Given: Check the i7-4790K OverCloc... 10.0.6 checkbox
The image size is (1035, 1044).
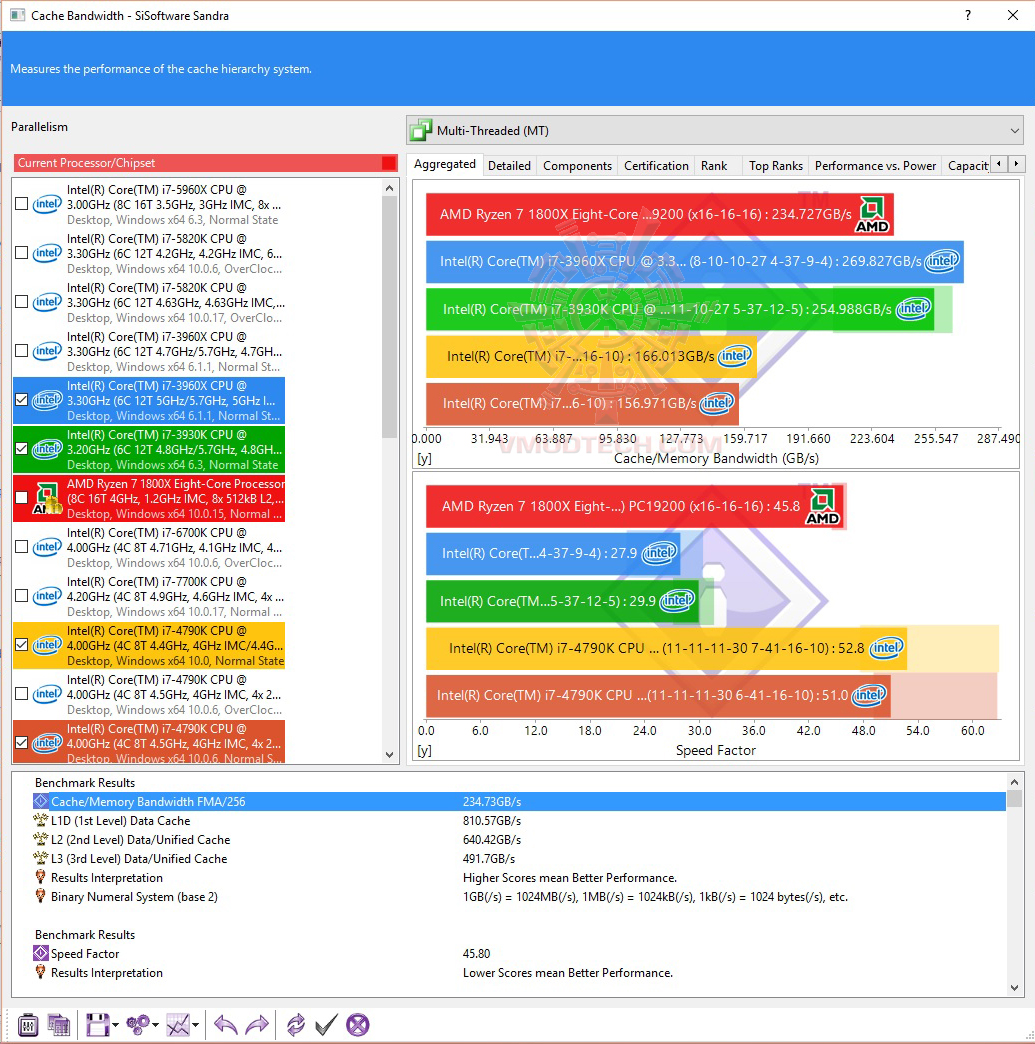Looking at the screenshot, I should [x=21, y=694].
